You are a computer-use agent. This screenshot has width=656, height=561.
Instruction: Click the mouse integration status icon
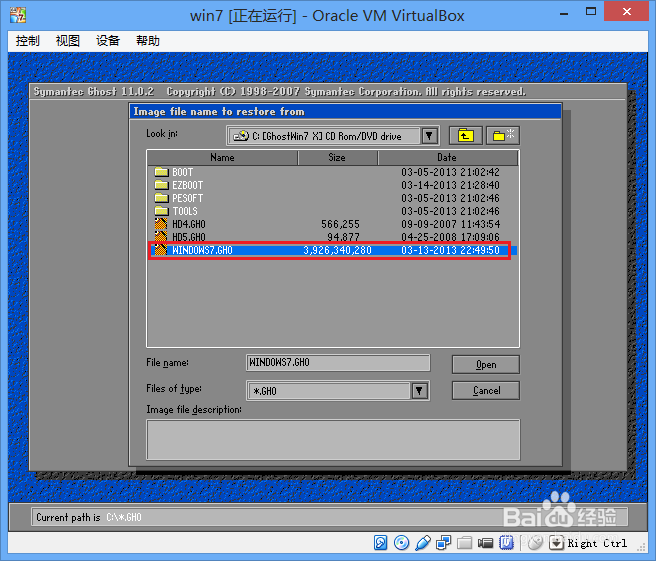tap(535, 543)
